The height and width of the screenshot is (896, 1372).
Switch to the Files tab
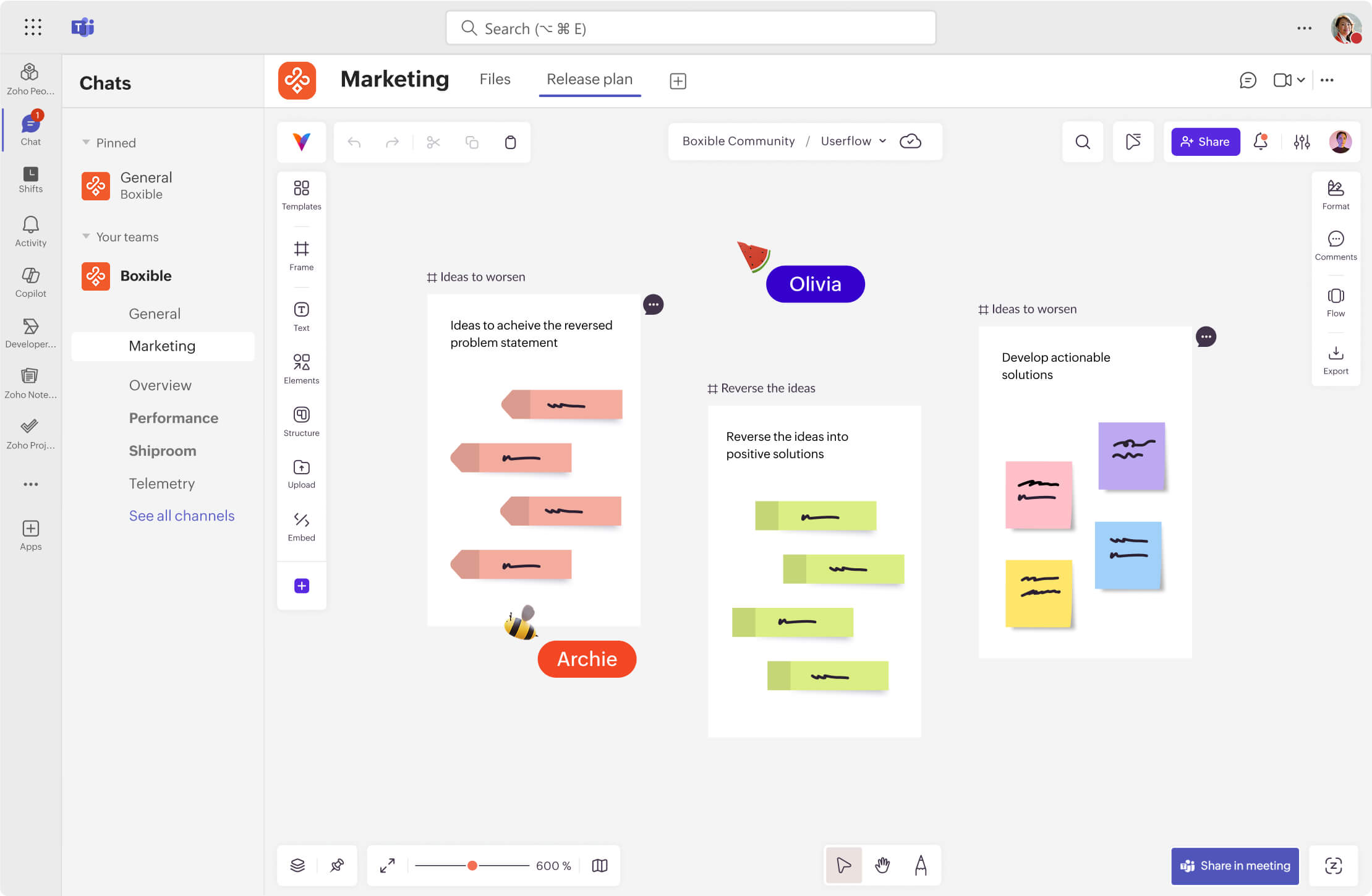(495, 79)
